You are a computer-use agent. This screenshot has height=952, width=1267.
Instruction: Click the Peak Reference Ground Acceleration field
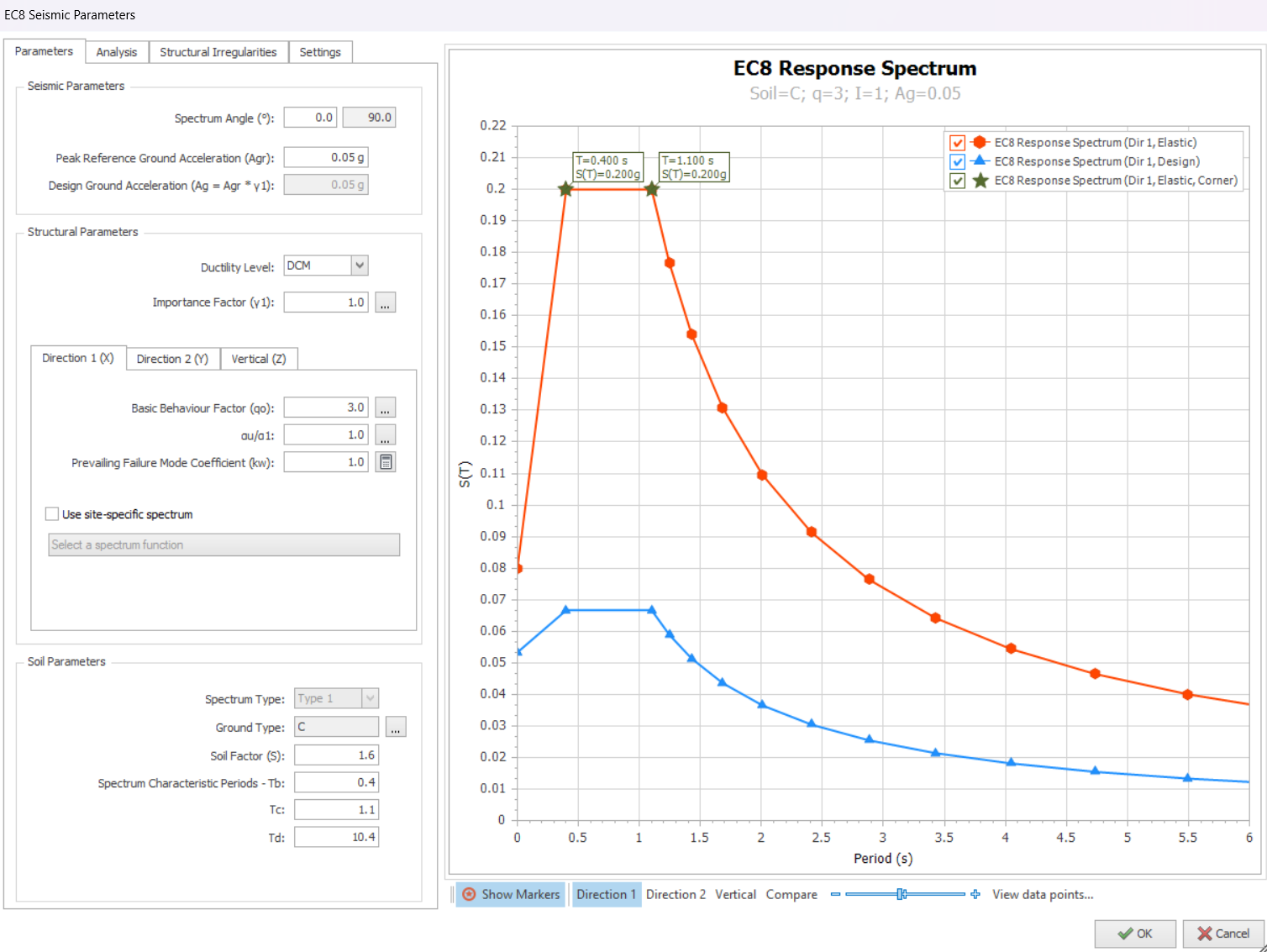(326, 157)
